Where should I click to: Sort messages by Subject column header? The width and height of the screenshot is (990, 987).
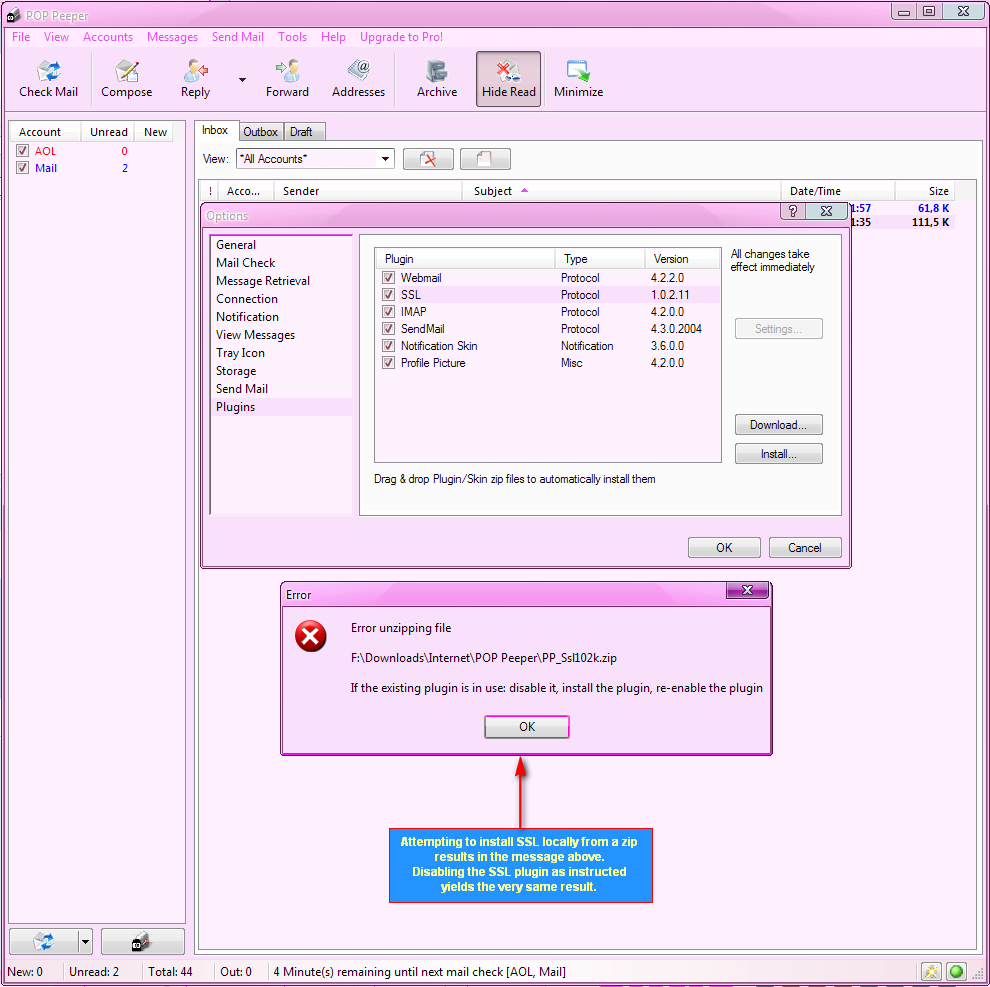(x=622, y=191)
